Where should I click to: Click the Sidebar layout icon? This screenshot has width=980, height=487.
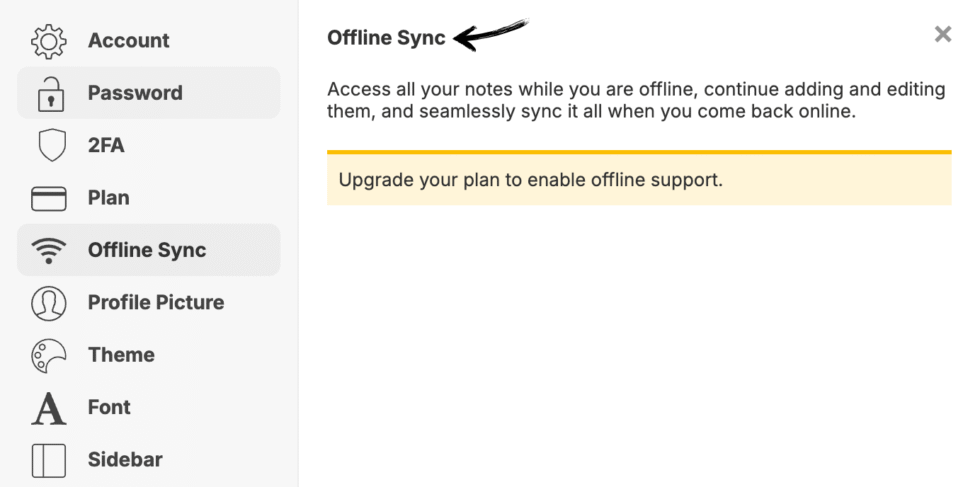click(x=49, y=460)
